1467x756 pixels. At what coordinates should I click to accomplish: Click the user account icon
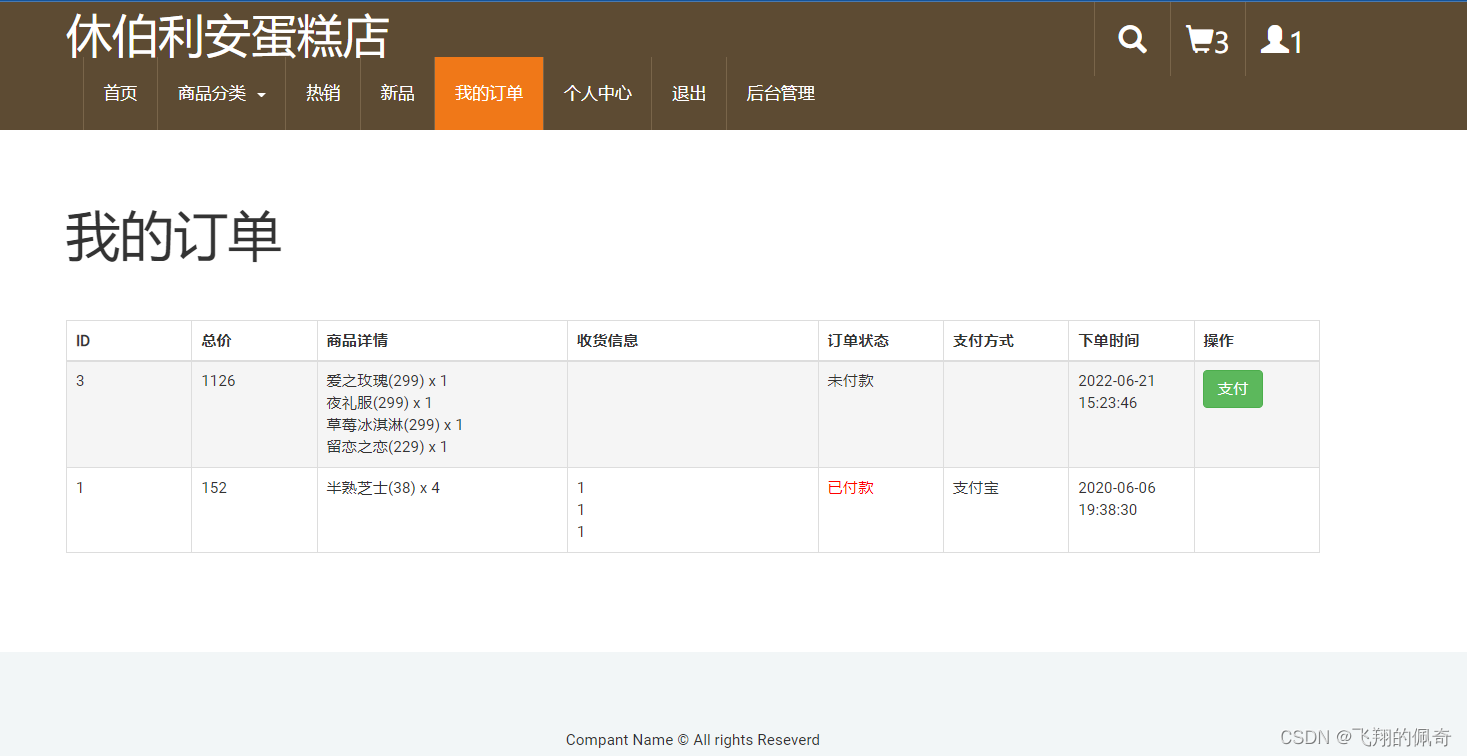1280,40
